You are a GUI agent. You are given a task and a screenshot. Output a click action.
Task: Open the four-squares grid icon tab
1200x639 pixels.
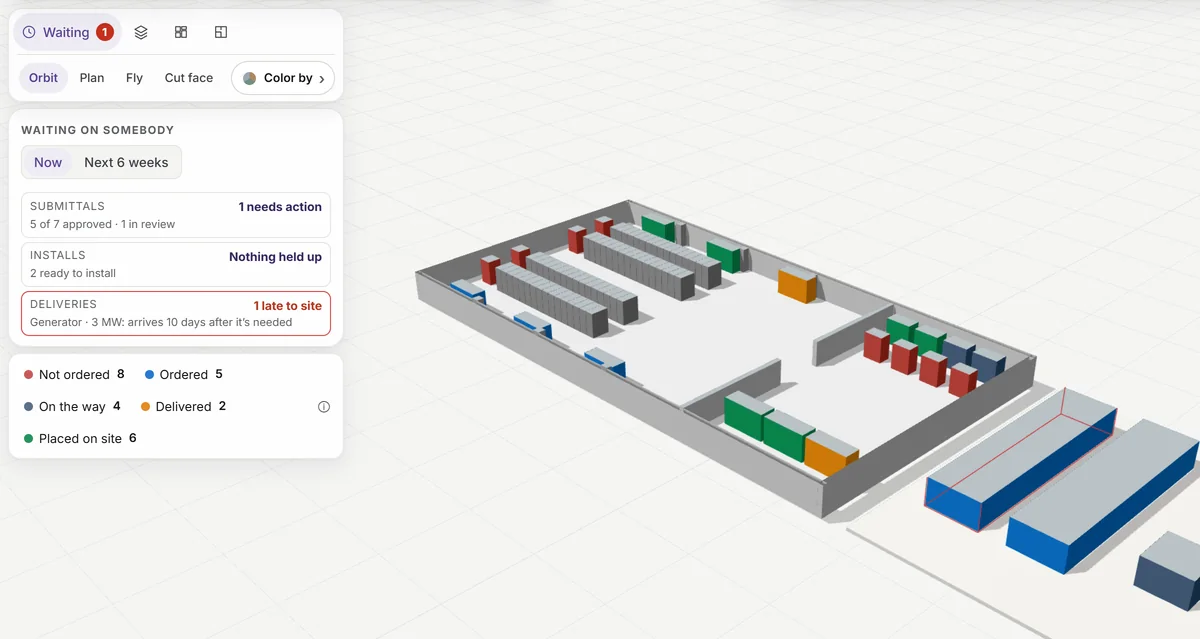[181, 32]
